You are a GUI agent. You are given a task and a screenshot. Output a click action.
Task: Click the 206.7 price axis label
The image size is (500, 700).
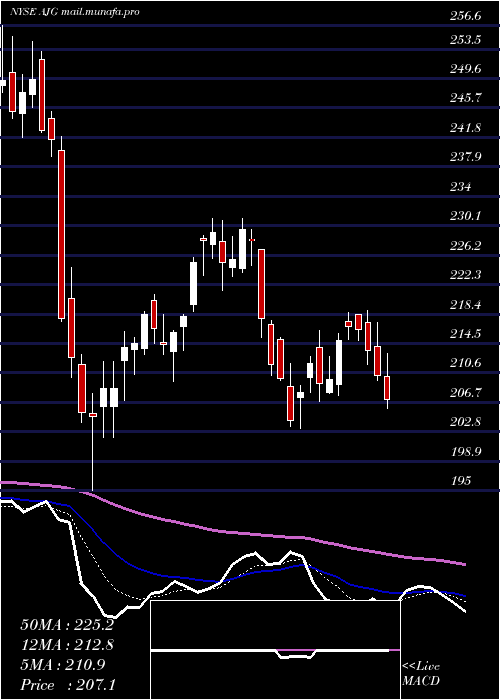click(x=466, y=393)
